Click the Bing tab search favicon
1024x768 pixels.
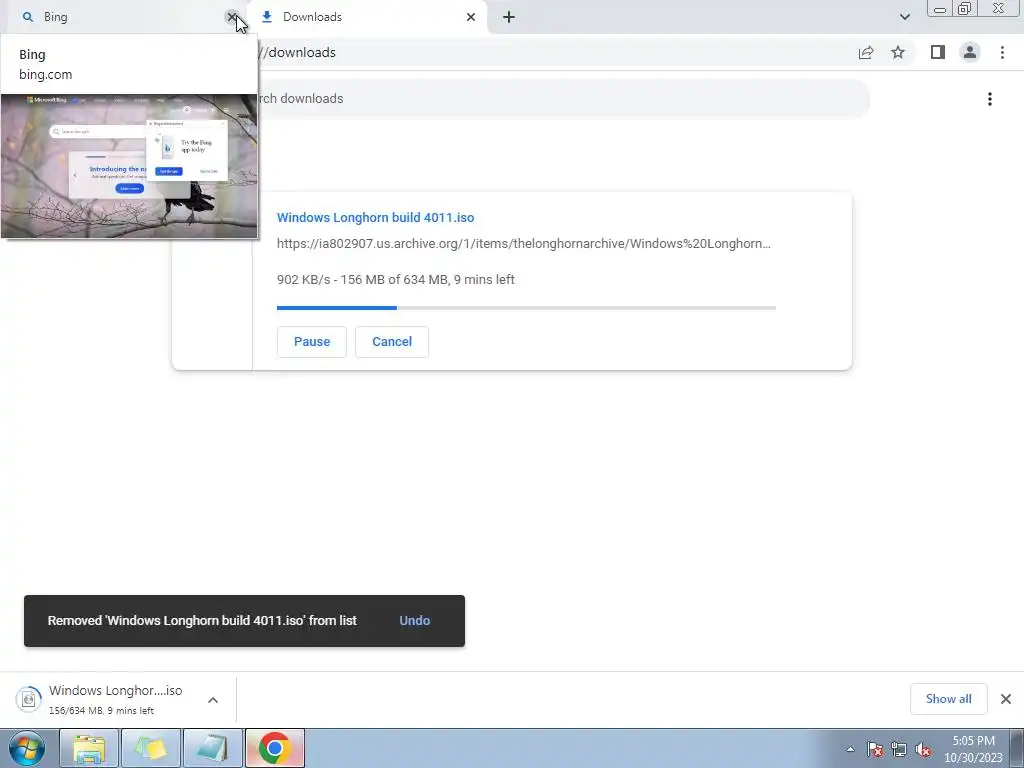tap(27, 17)
